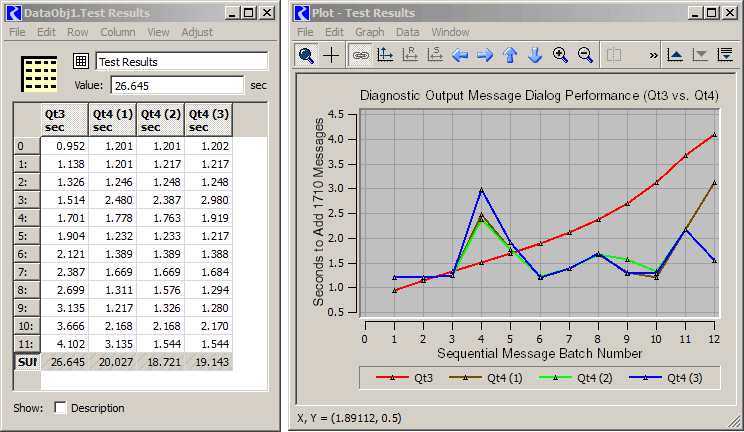Viewport: 744px width, 432px height.
Task: Open the Window menu
Action: [450, 32]
